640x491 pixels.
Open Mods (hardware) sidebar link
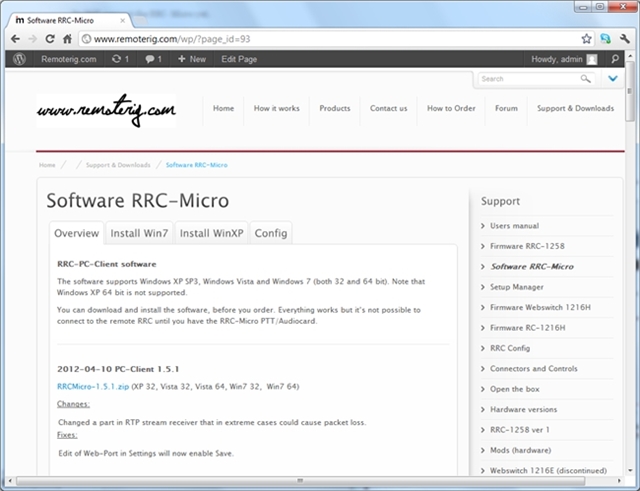(x=520, y=450)
